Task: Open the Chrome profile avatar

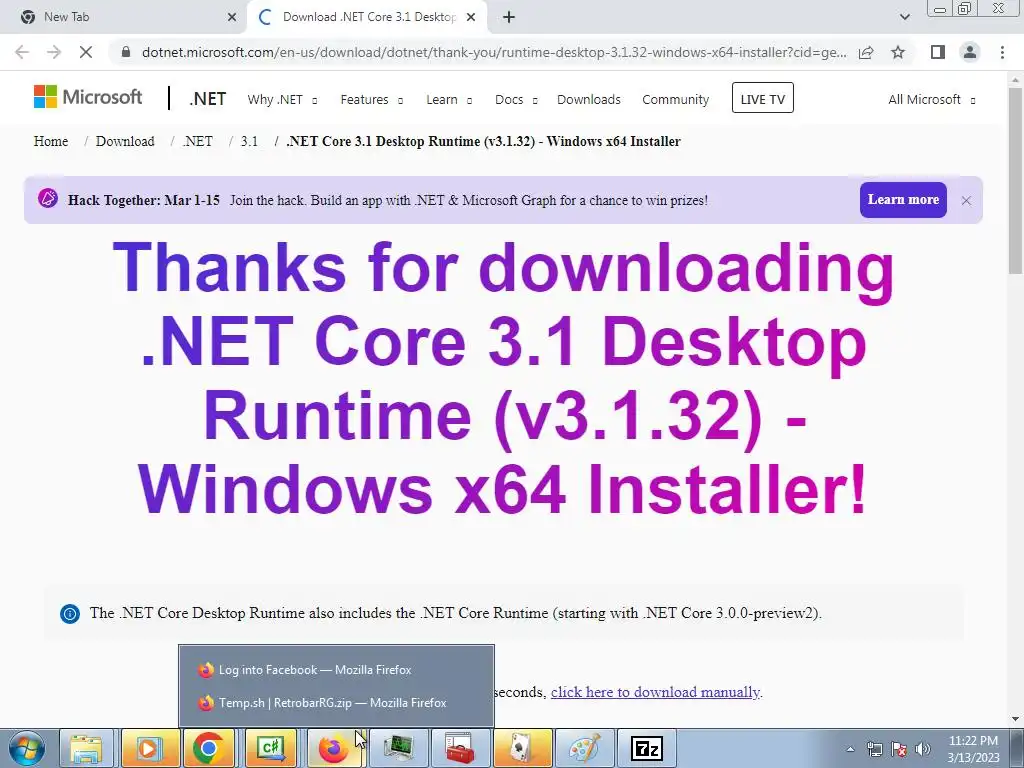Action: [970, 52]
